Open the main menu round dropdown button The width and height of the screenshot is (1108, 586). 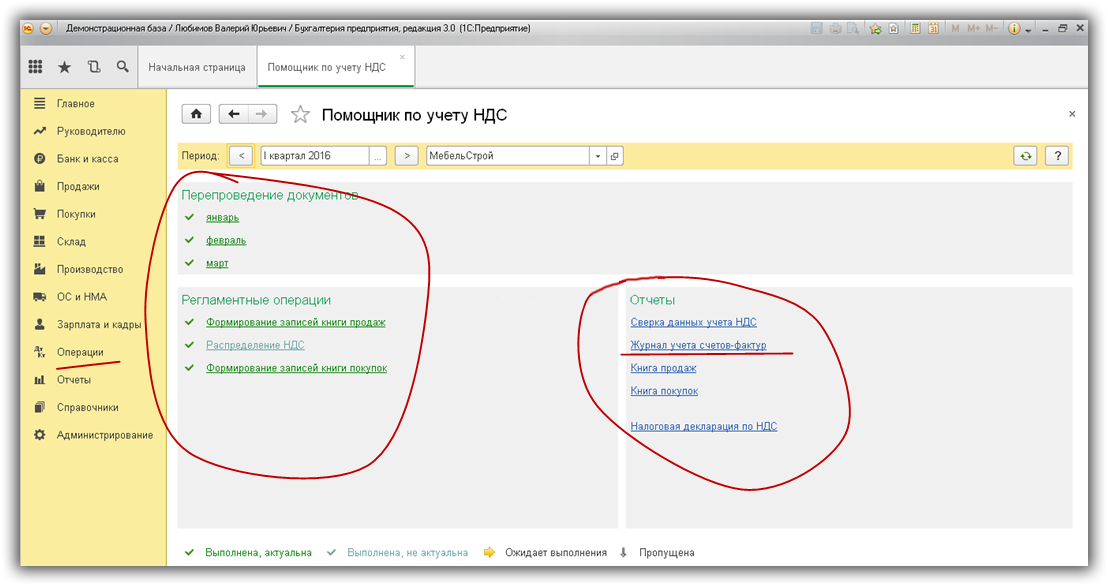pos(46,28)
